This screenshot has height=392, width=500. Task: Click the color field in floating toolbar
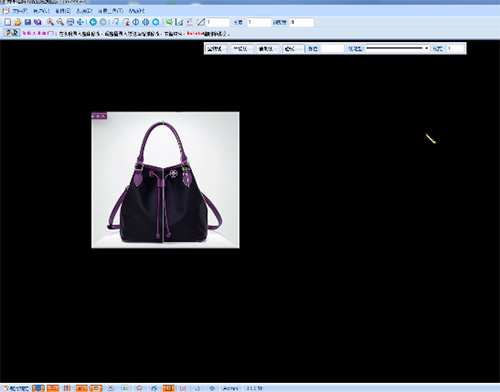click(333, 49)
